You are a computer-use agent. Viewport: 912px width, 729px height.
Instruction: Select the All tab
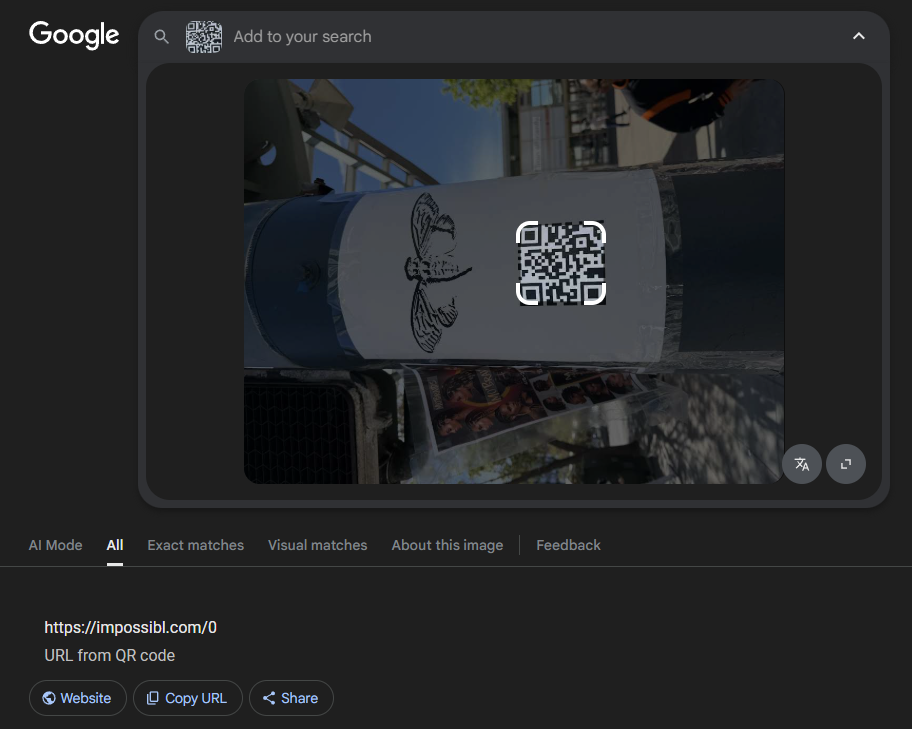115,545
